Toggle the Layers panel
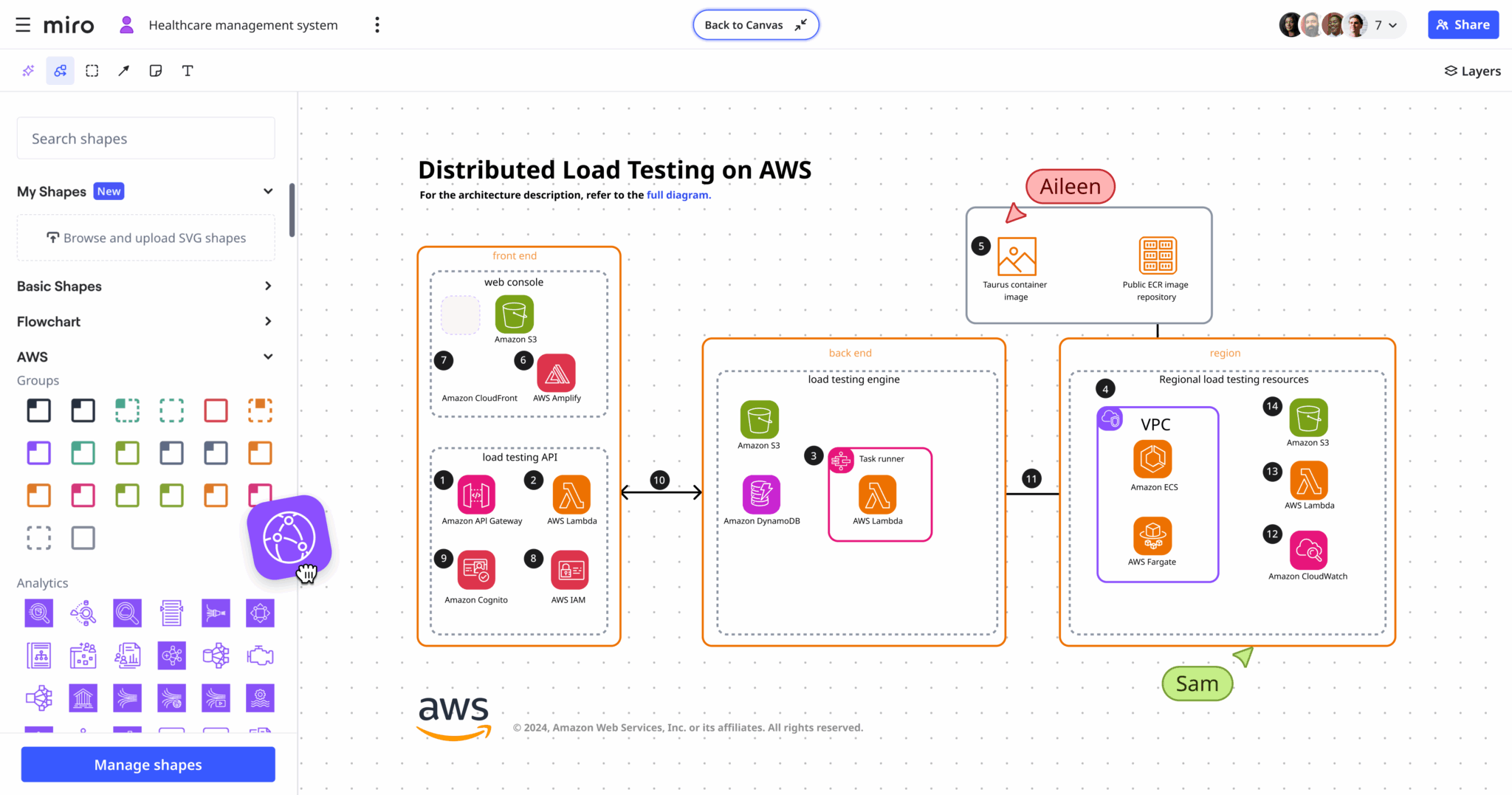1512x795 pixels. point(1471,70)
